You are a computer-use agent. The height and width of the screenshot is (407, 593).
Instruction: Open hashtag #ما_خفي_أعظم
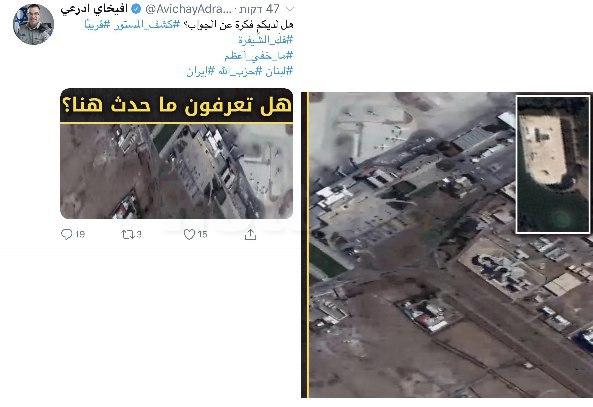pyautogui.click(x=259, y=56)
